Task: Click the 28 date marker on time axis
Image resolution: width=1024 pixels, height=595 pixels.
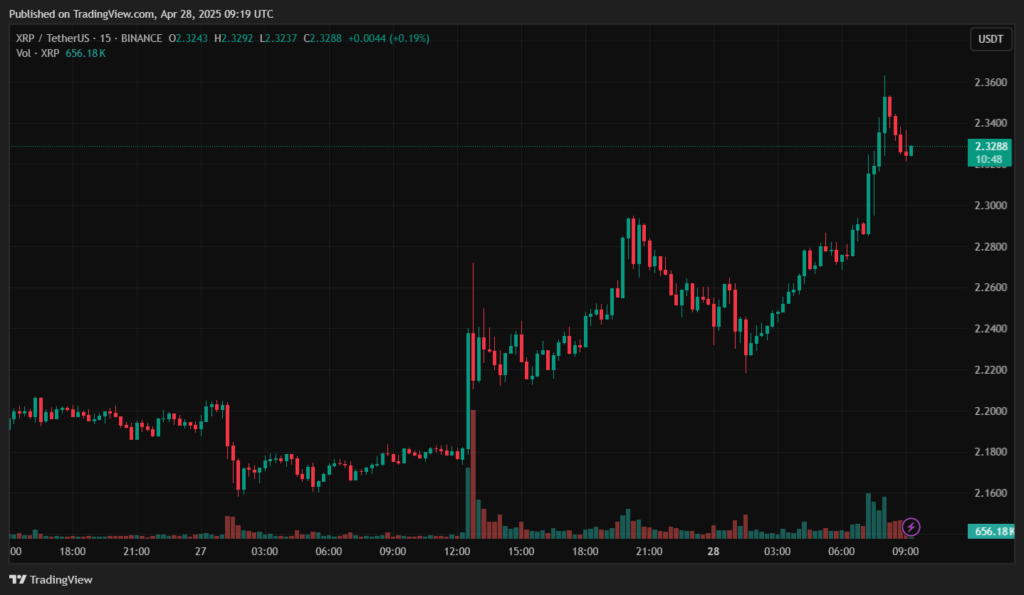Action: click(x=714, y=551)
